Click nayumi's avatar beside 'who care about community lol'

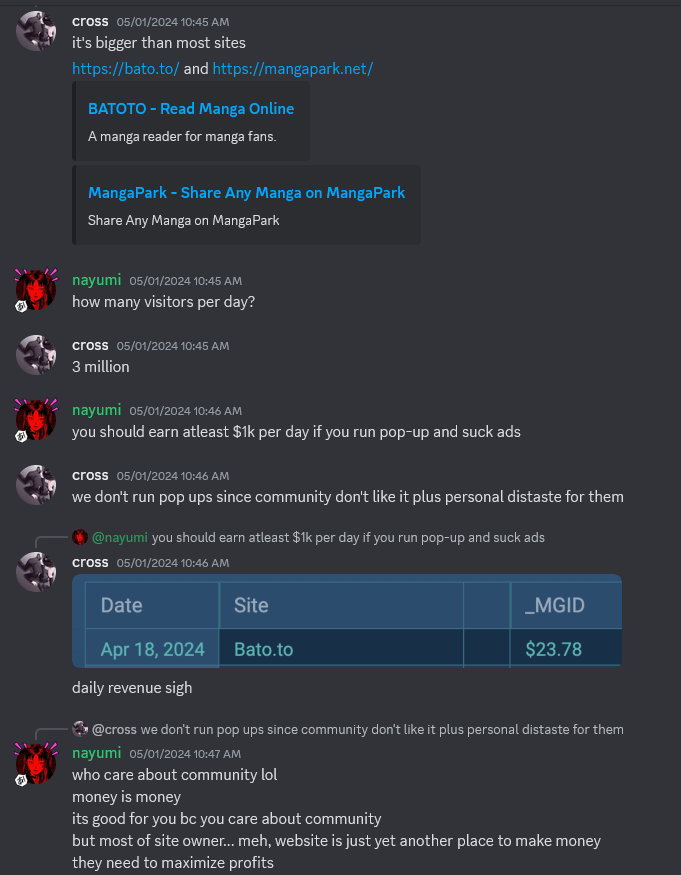(x=36, y=763)
